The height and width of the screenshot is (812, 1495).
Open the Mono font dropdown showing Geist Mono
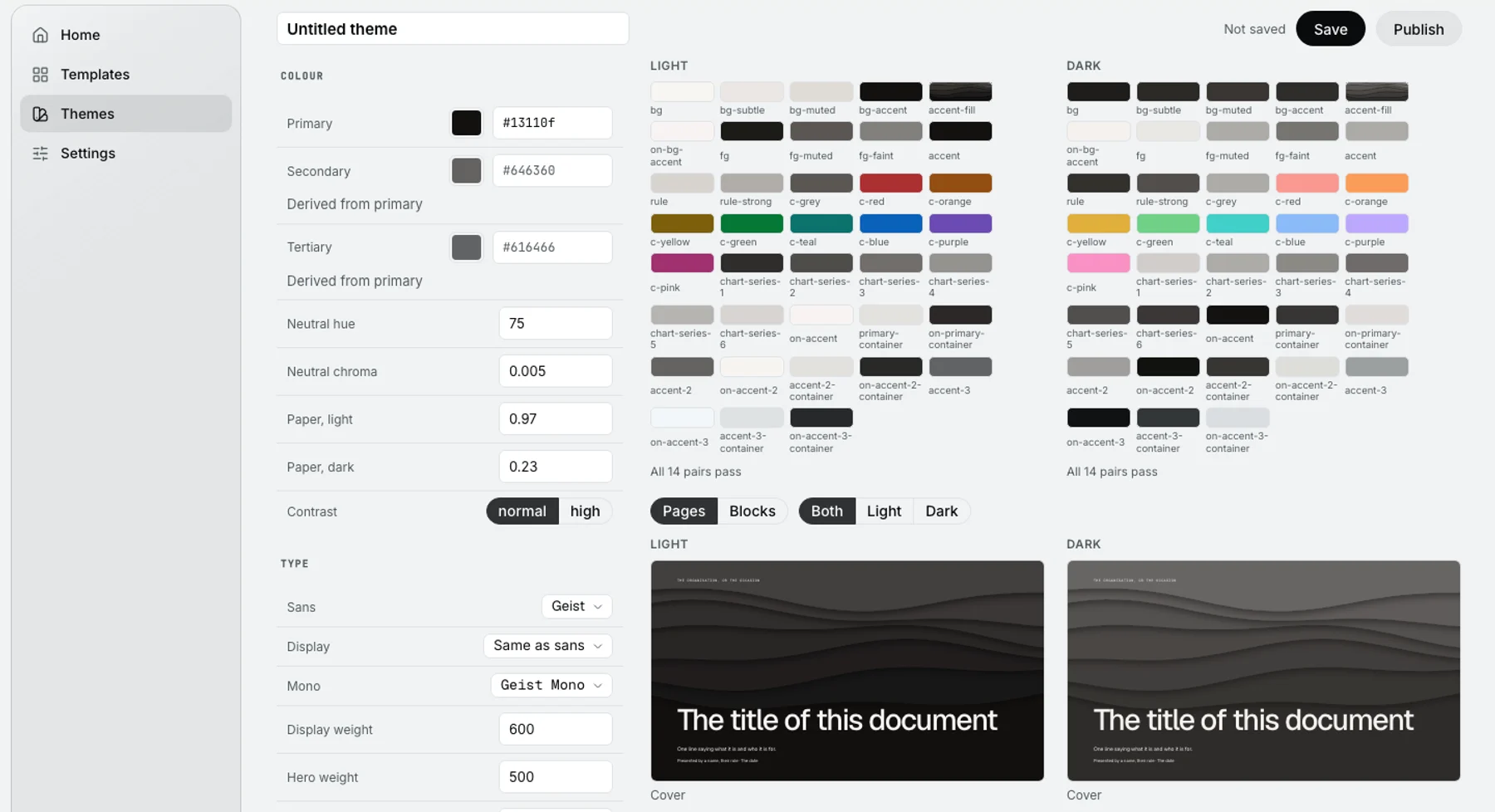(x=551, y=685)
